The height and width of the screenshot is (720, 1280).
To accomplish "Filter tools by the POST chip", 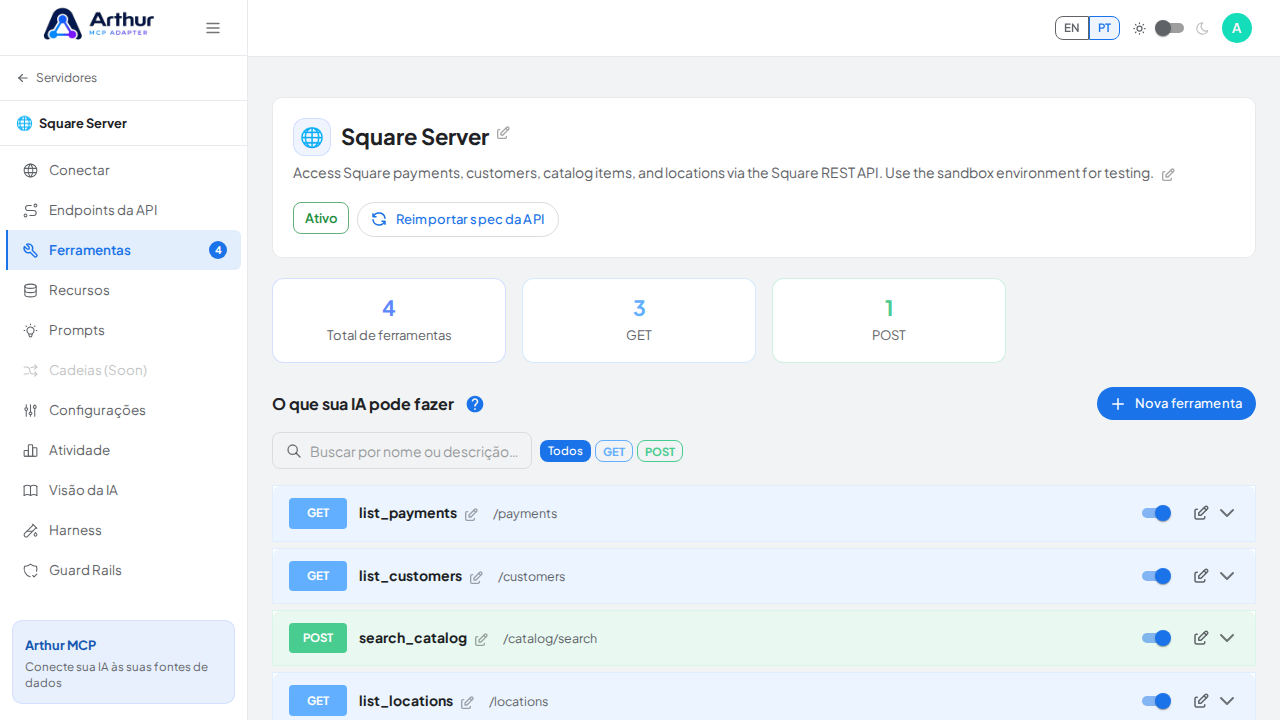I will click(660, 451).
